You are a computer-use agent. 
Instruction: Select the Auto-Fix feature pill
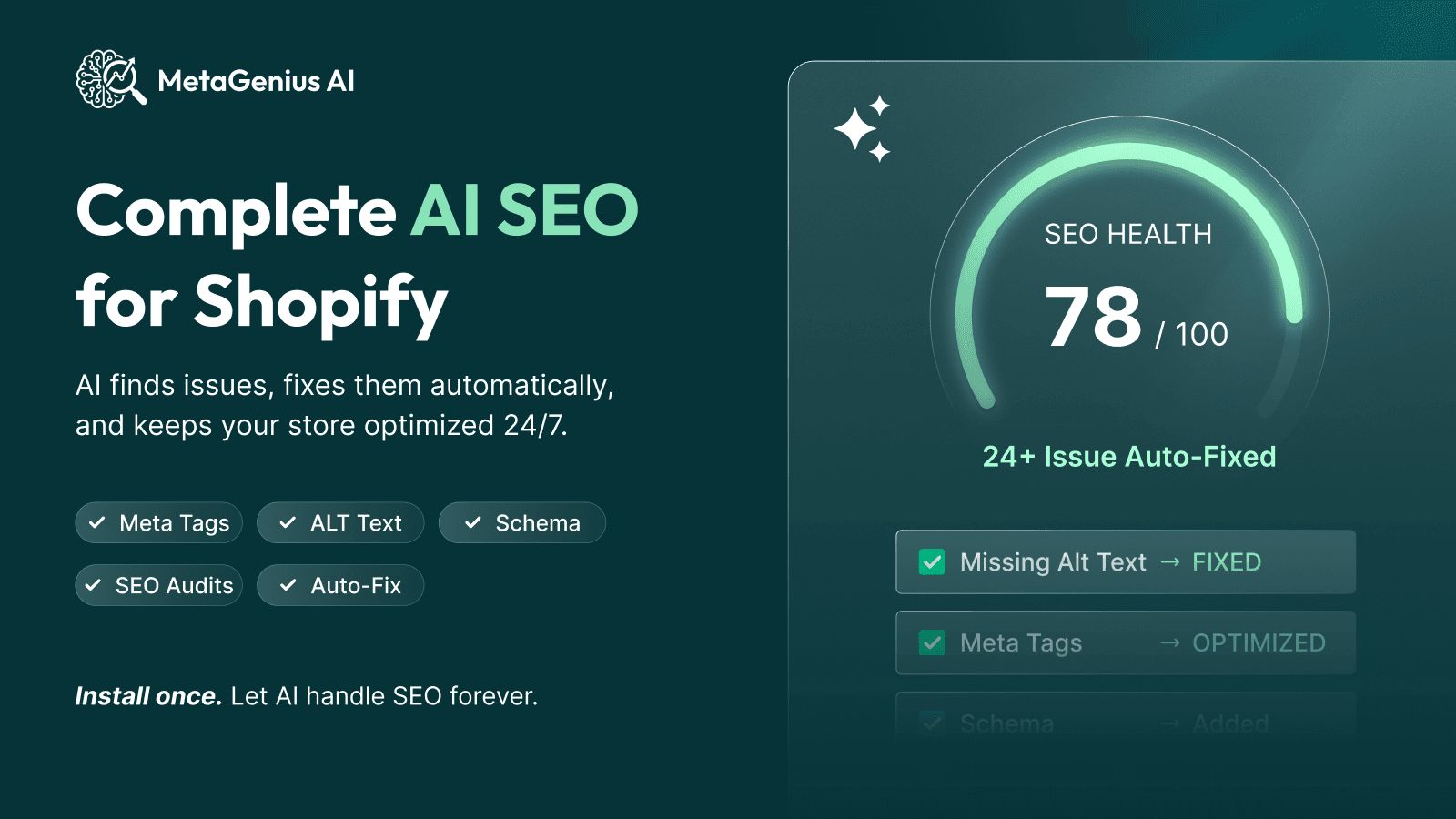pos(340,585)
